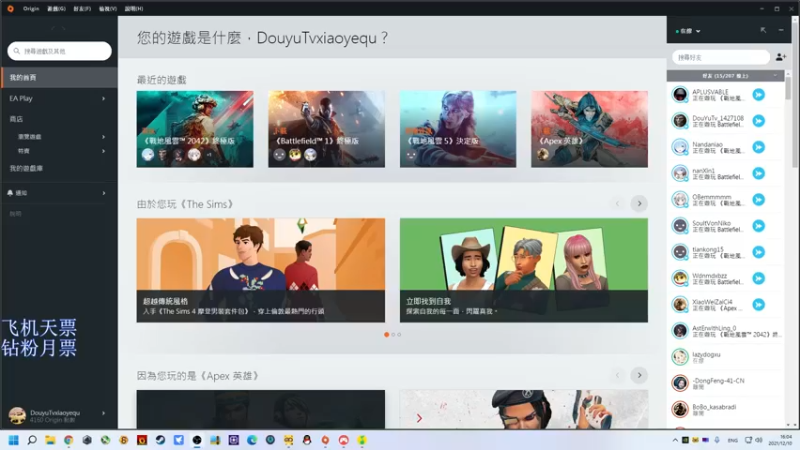
Task: Show next The Sims recommendation
Action: (x=639, y=204)
